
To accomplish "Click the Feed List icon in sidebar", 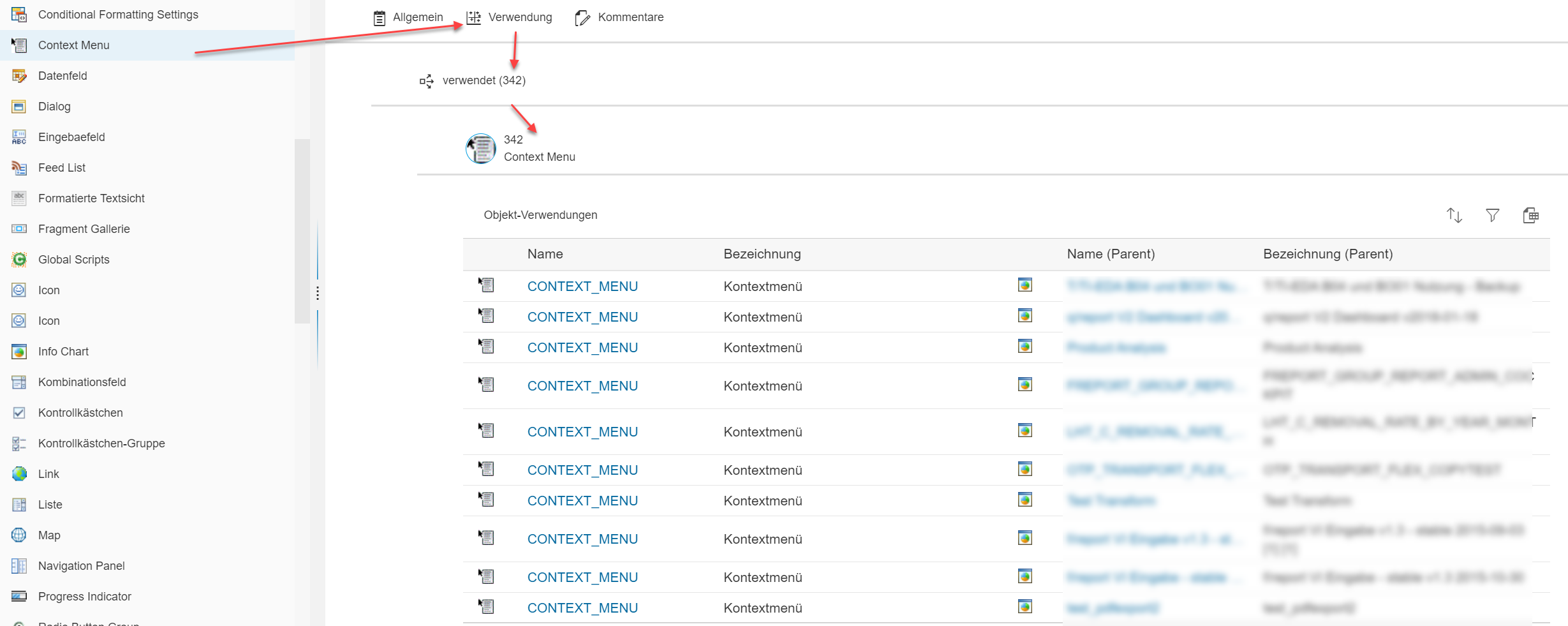I will tap(19, 168).
